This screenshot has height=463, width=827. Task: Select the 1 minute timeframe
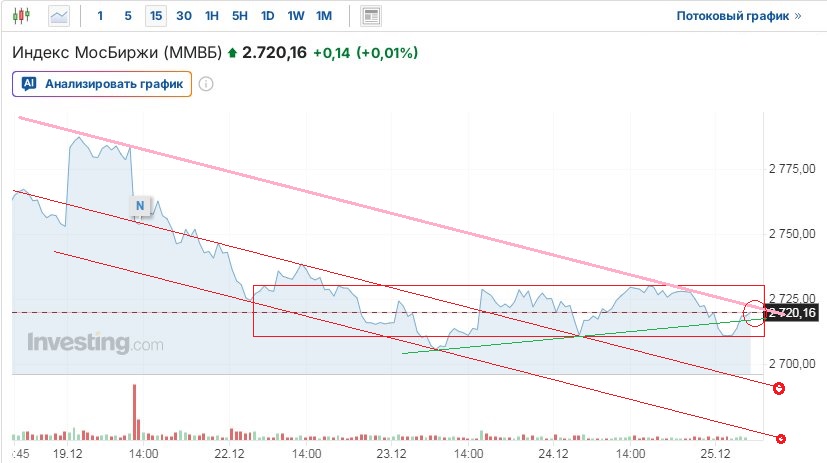100,16
